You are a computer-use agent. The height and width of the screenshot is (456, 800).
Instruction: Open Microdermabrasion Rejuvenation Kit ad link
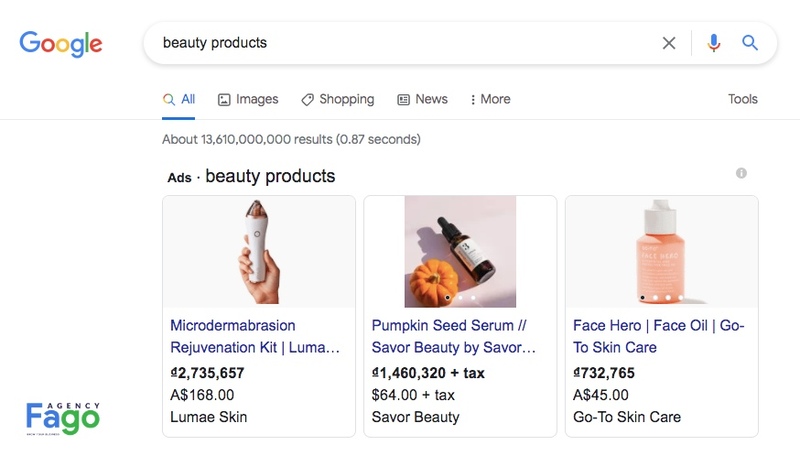pos(255,336)
